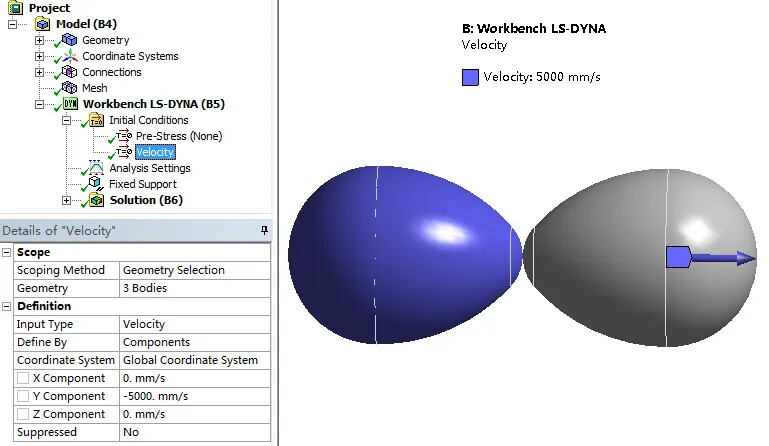Image resolution: width=769 pixels, height=446 pixels.
Task: Open the Define By Components field
Action: point(194,343)
